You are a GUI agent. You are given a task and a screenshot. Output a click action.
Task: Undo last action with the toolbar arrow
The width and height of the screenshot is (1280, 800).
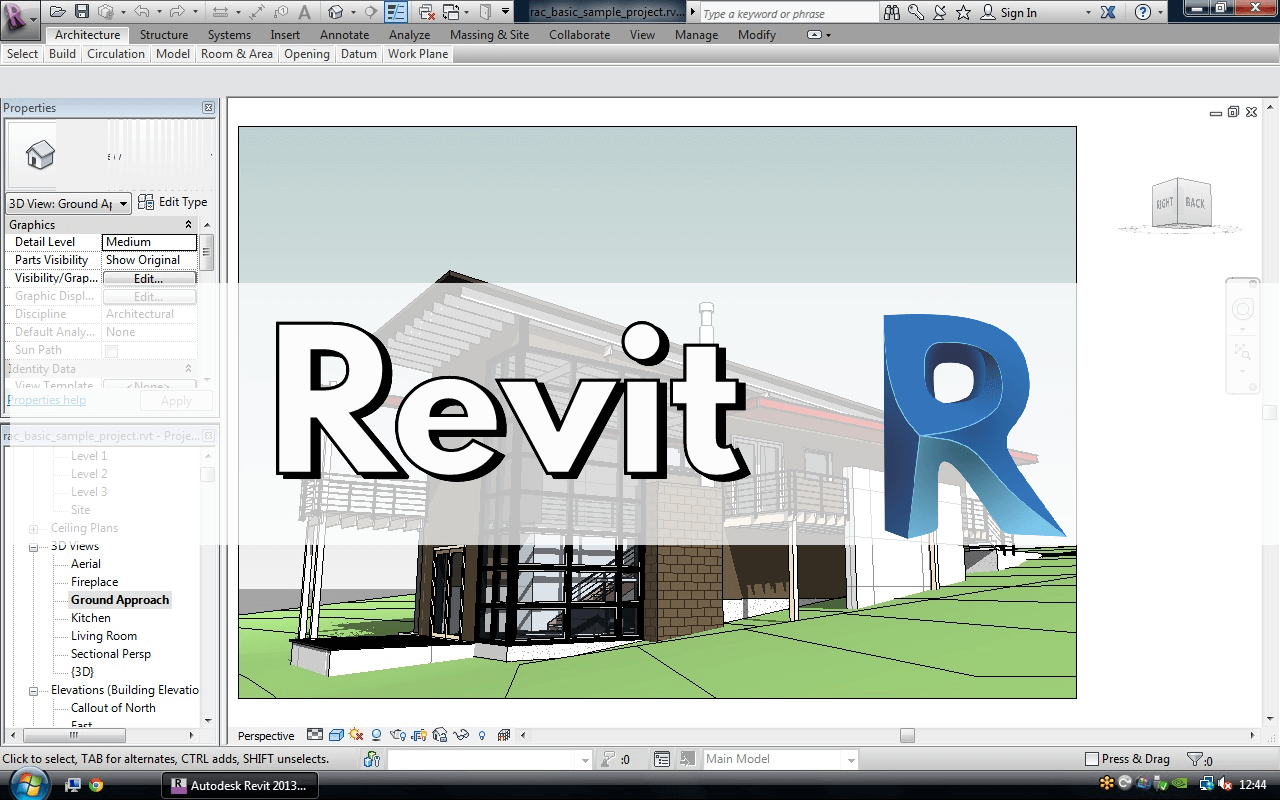(x=143, y=12)
